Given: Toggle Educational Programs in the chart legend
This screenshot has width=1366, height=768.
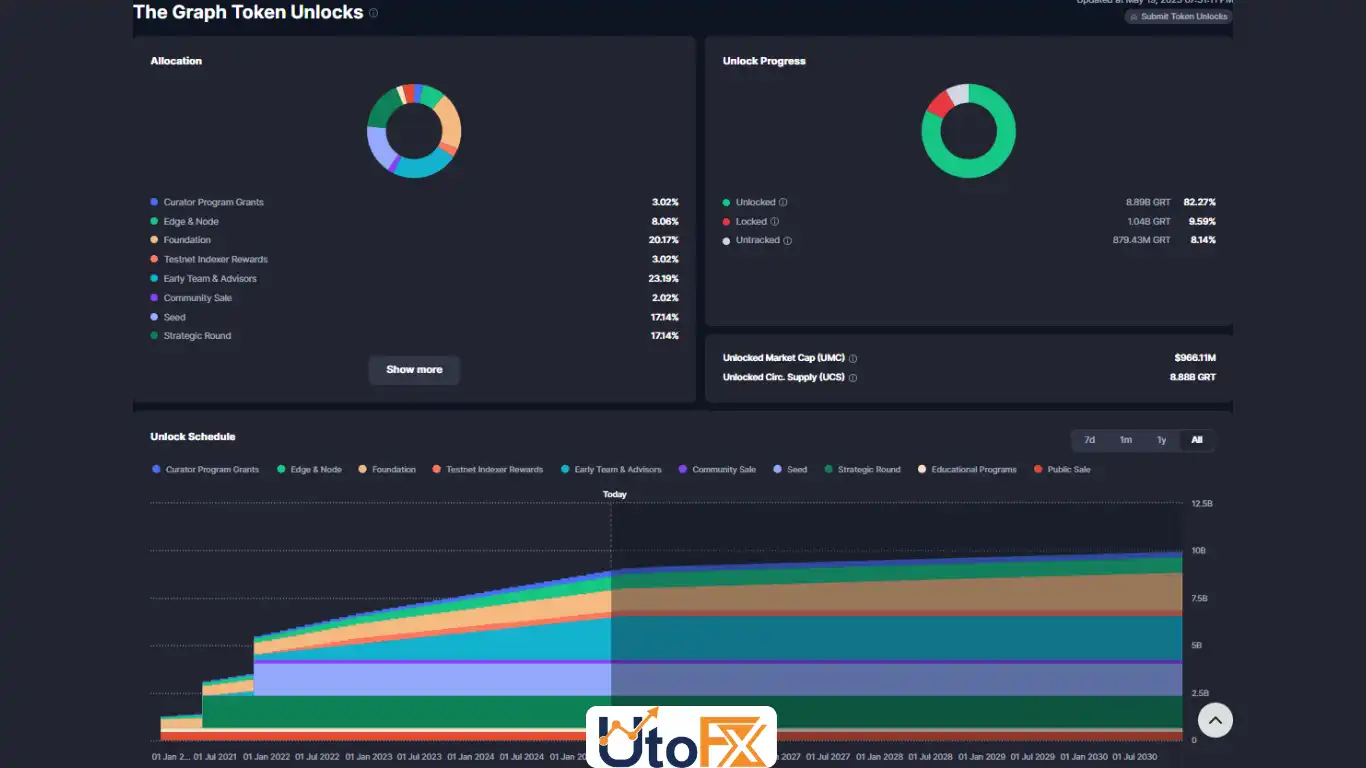Looking at the screenshot, I should point(967,469).
